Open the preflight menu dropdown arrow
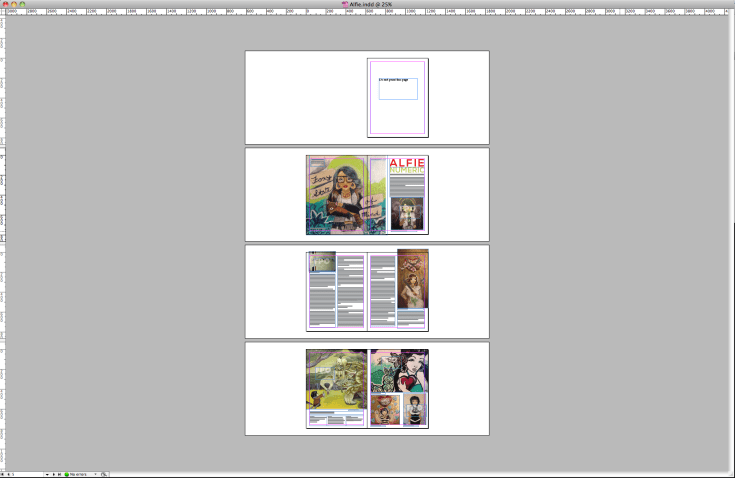The height and width of the screenshot is (478, 735). tap(95, 474)
